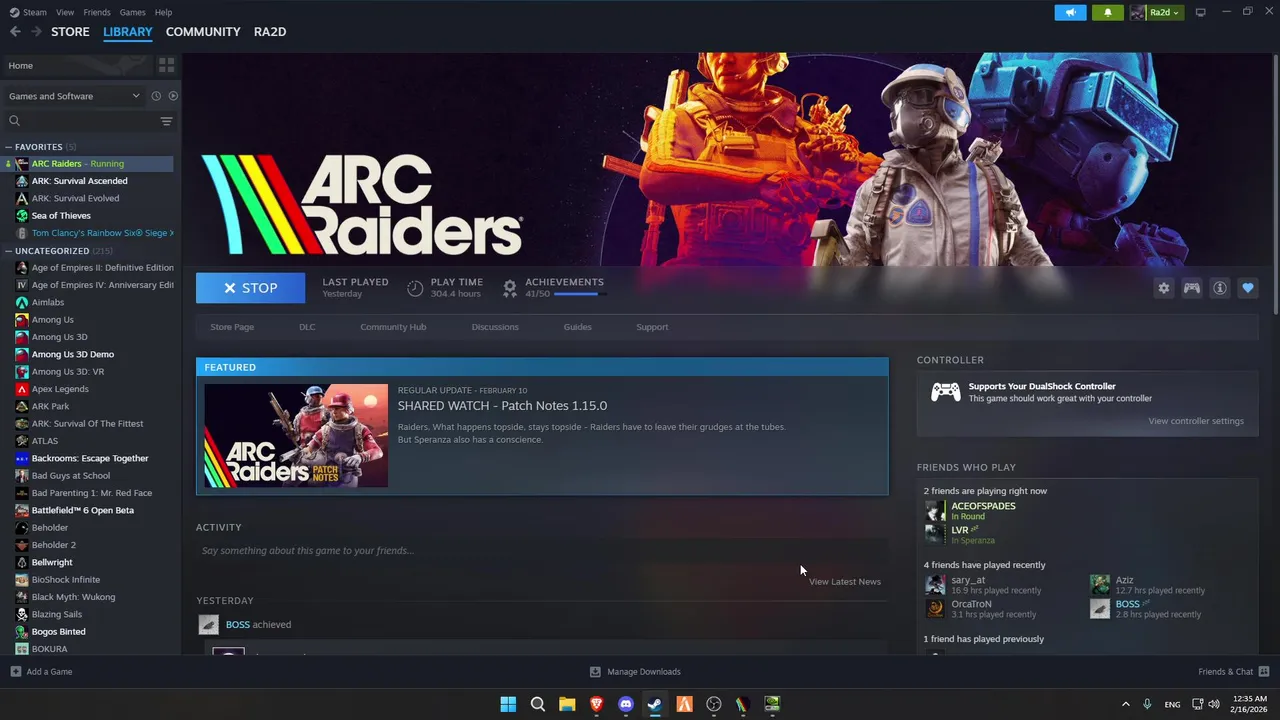
Task: Show hidden system tray icons chevron
Action: click(1125, 704)
